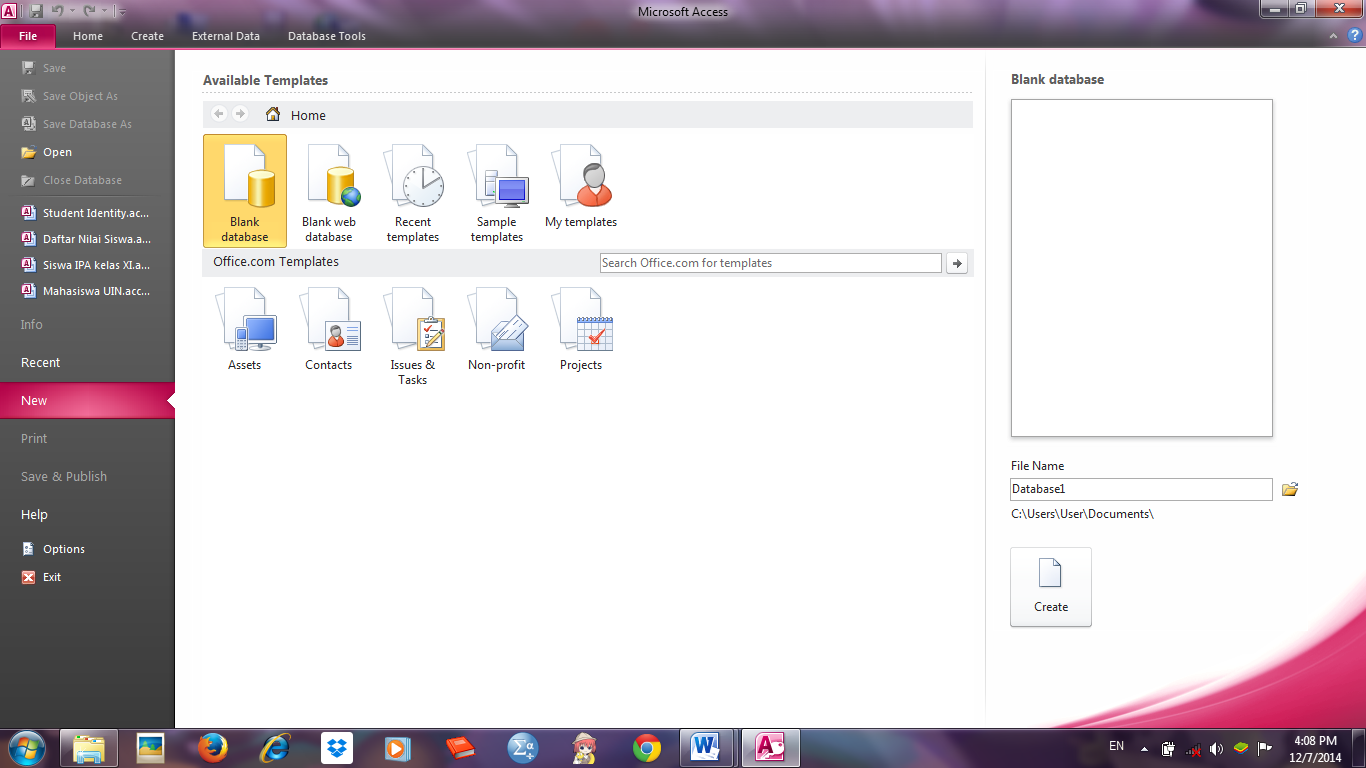The width and height of the screenshot is (1366, 768).
Task: Expand the Redo dropdown arrow
Action: (103, 12)
